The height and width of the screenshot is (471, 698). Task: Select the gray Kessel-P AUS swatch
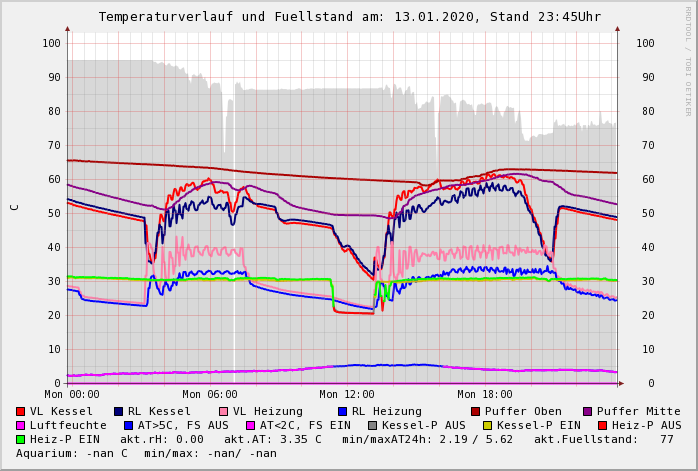[373, 425]
